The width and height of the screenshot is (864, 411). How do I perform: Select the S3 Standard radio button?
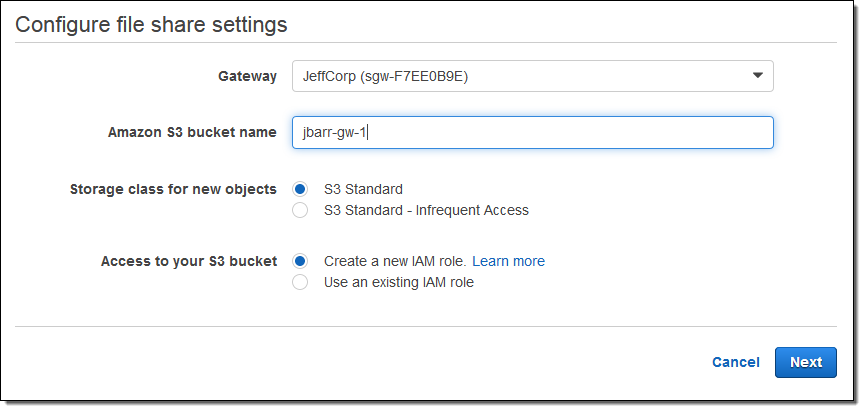tap(300, 189)
